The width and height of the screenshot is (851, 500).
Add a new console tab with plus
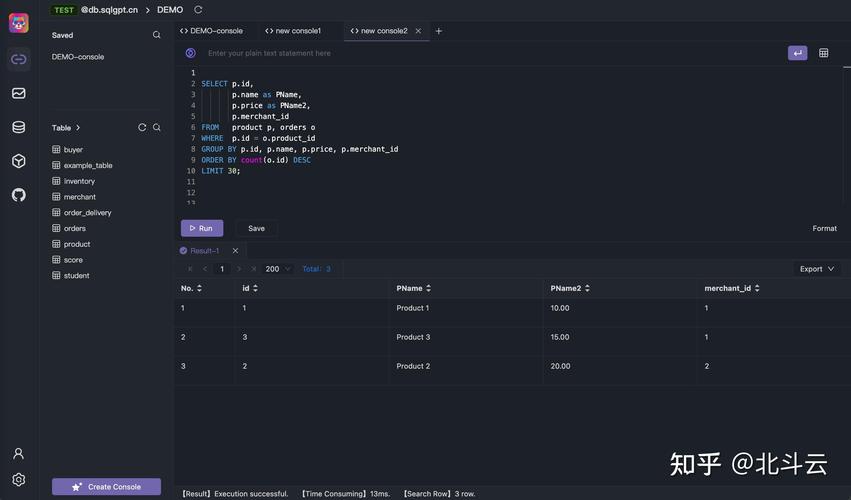(x=439, y=31)
